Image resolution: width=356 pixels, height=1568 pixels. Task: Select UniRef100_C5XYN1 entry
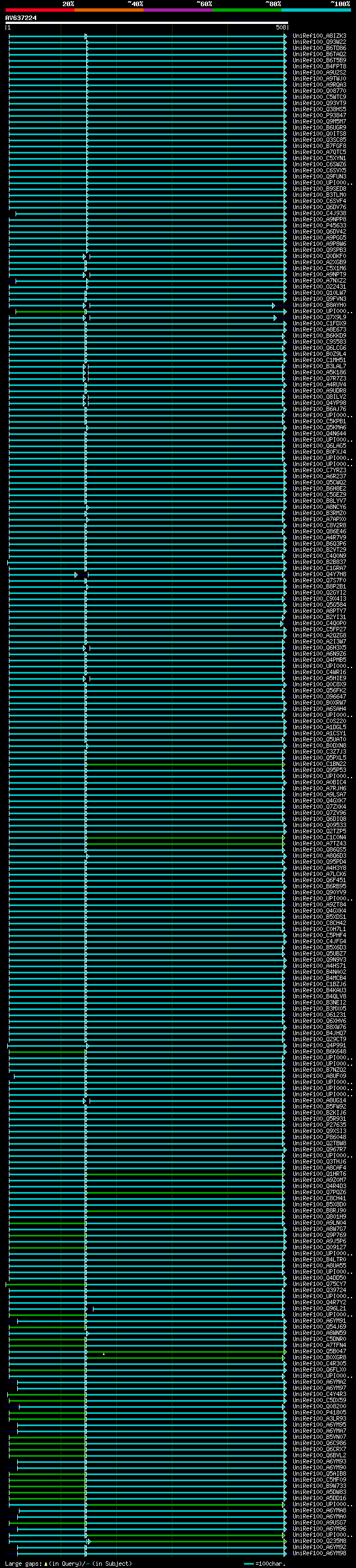click(x=319, y=159)
